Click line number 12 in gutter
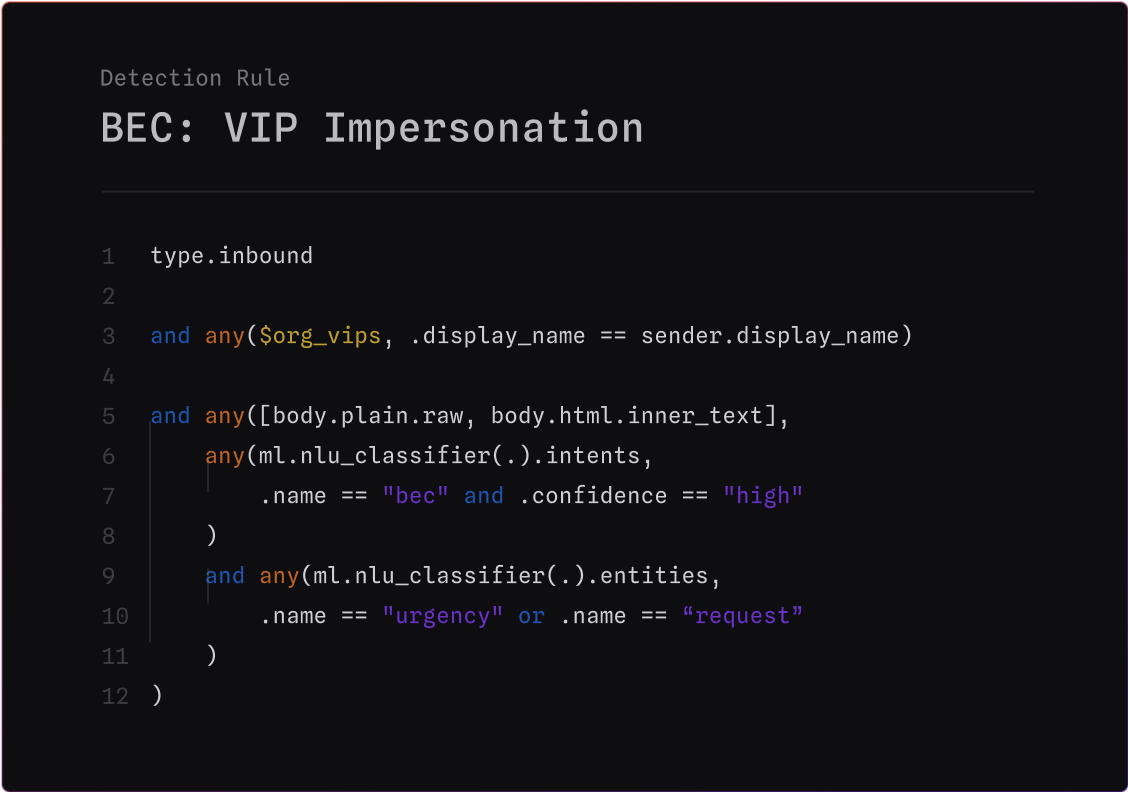Screen dimensions: 1128x792 [115, 696]
